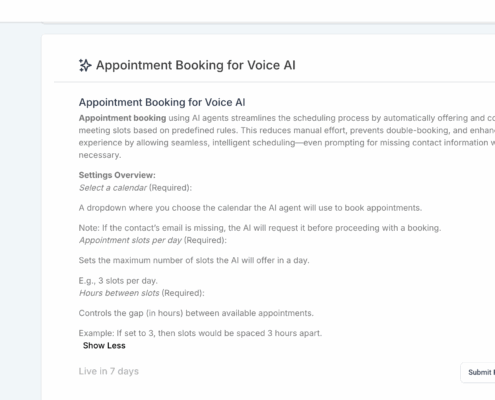
Task: Click the example about slots spaced 3 hours apart
Action: [200, 333]
